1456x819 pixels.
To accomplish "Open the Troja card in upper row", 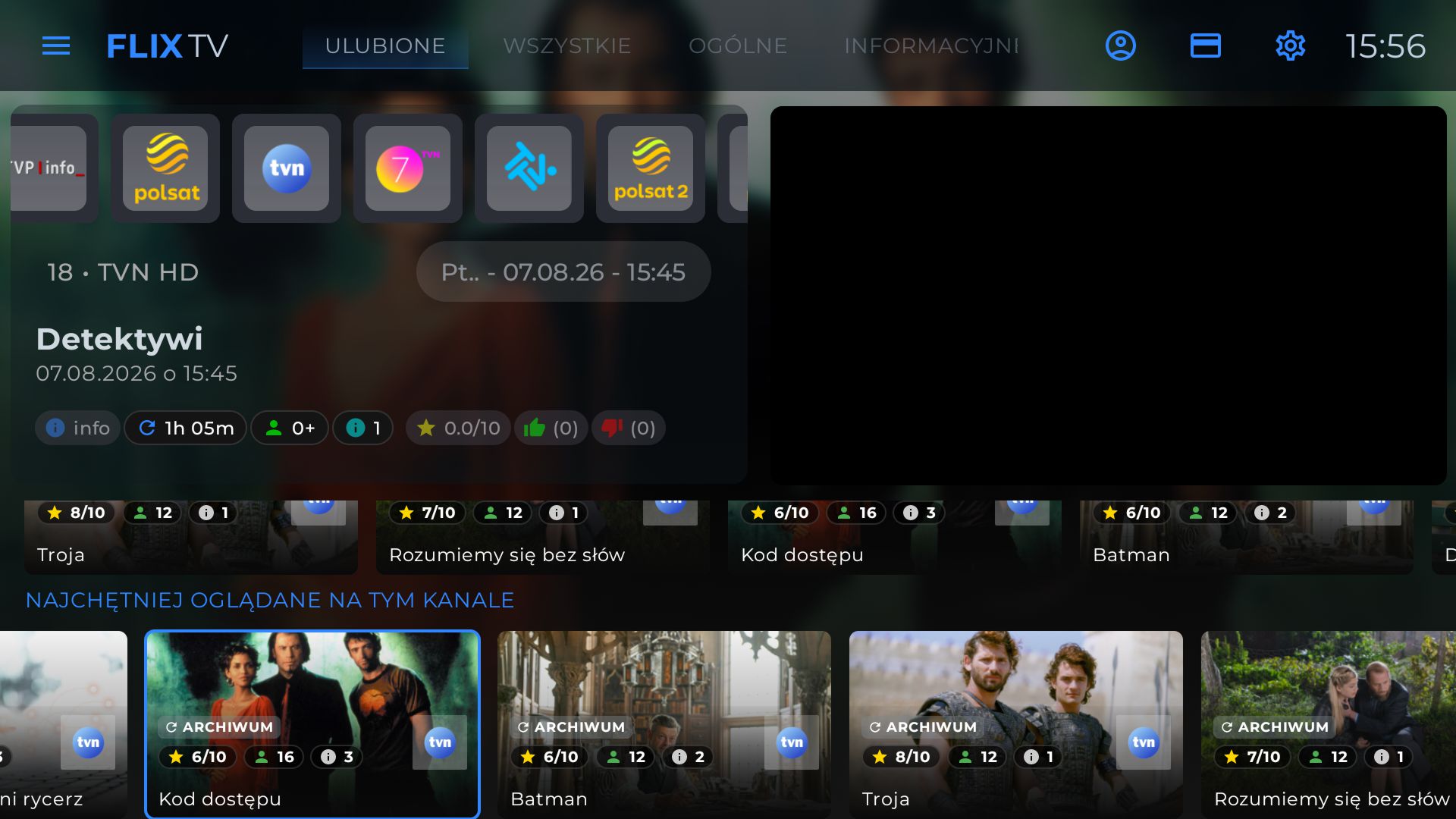I will click(191, 537).
